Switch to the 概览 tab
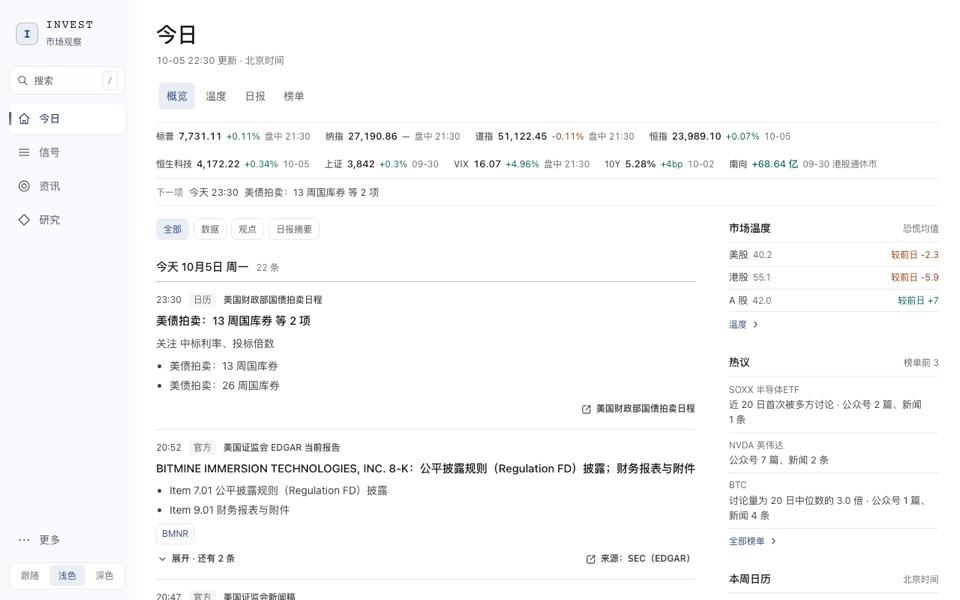Screen dimensions: 960x600 (x=177, y=96)
